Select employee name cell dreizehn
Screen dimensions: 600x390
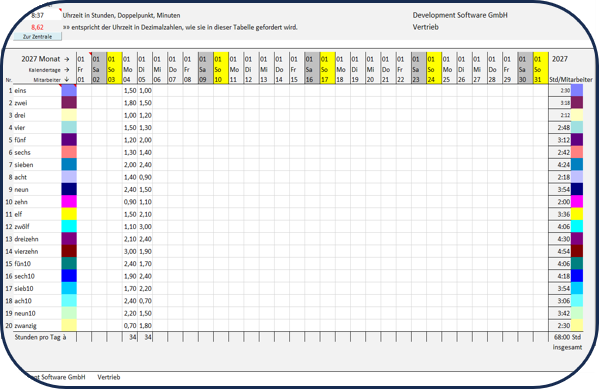point(38,239)
